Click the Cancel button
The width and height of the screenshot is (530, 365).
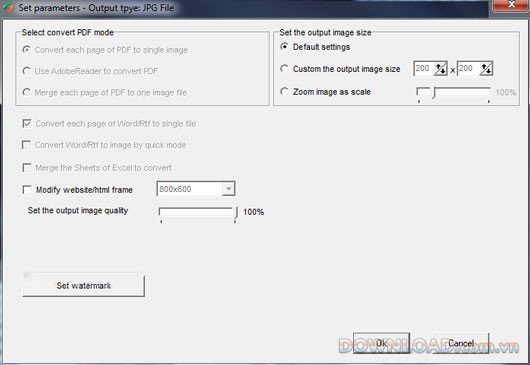coord(461,343)
